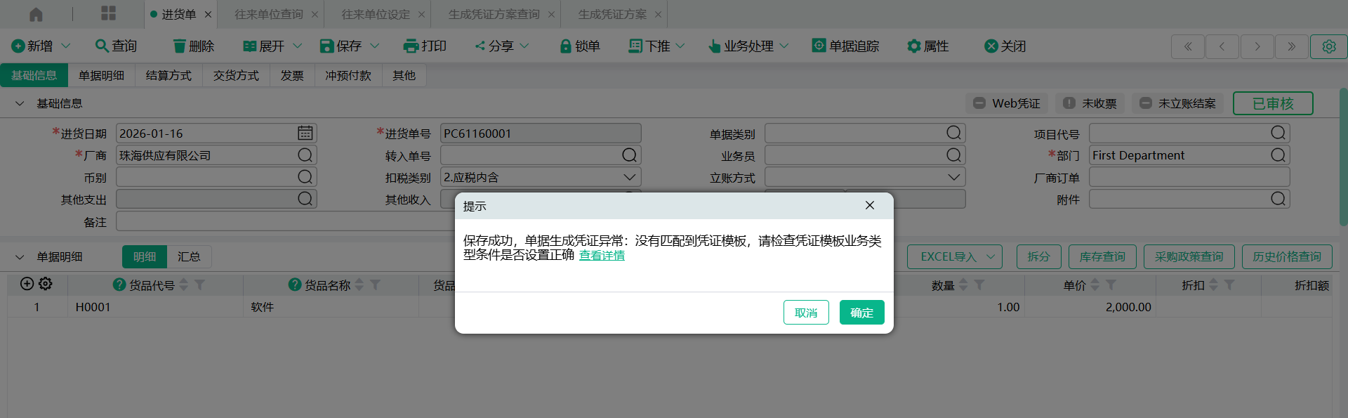Click the search icon in 厂商 field
This screenshot has width=1348, height=418.
305,155
